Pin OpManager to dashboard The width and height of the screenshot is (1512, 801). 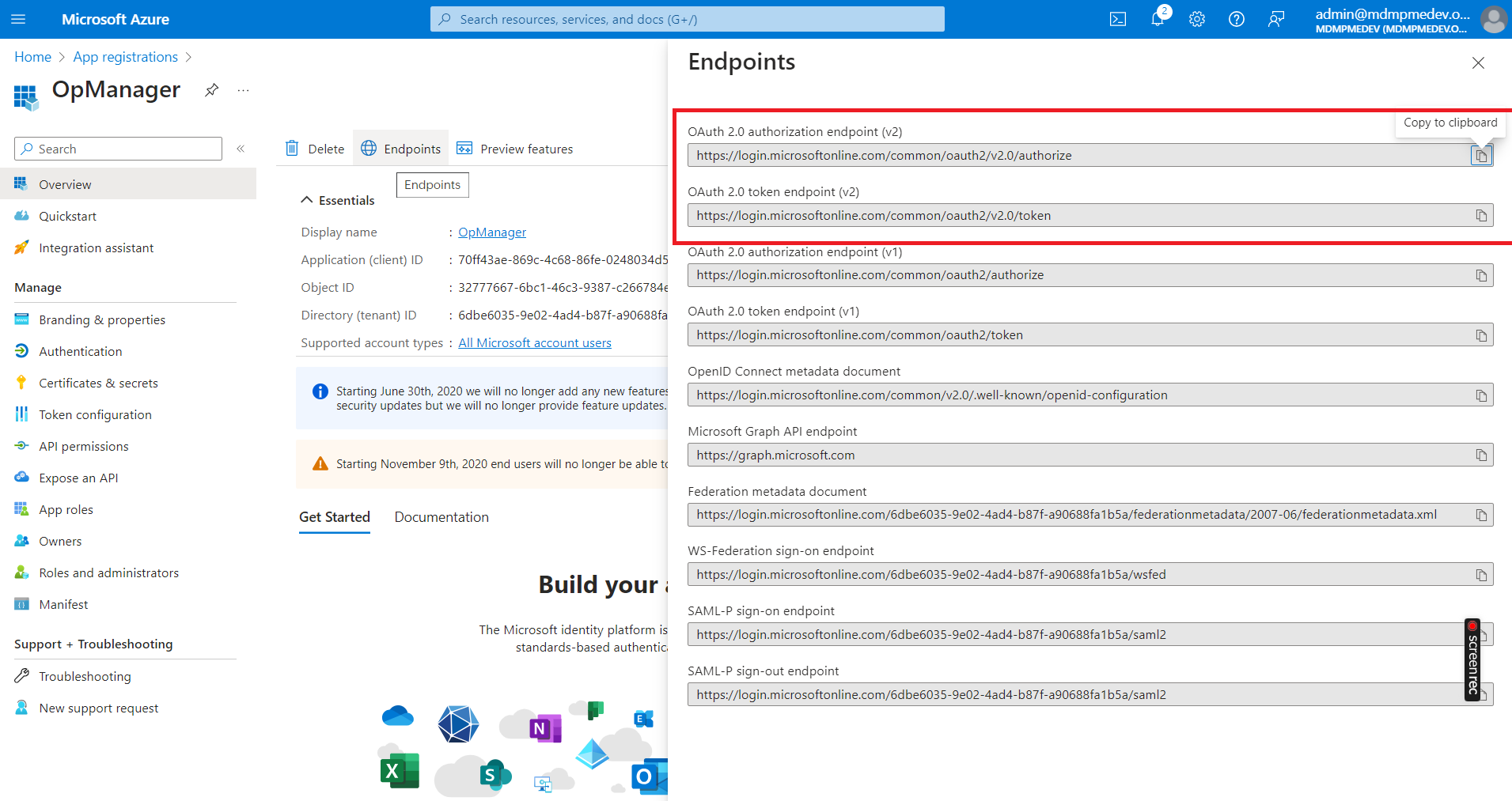[x=211, y=90]
